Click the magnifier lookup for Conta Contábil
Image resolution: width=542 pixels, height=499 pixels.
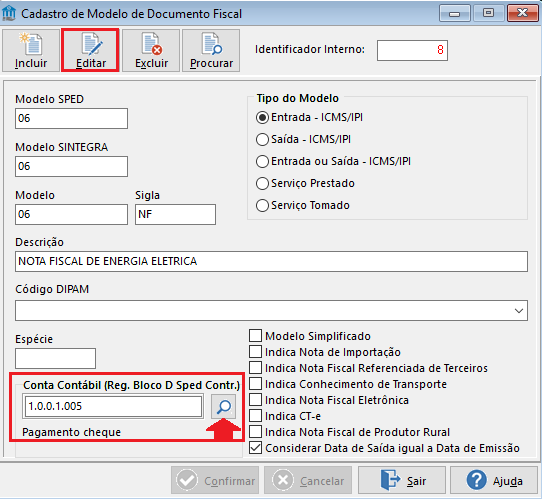click(224, 406)
